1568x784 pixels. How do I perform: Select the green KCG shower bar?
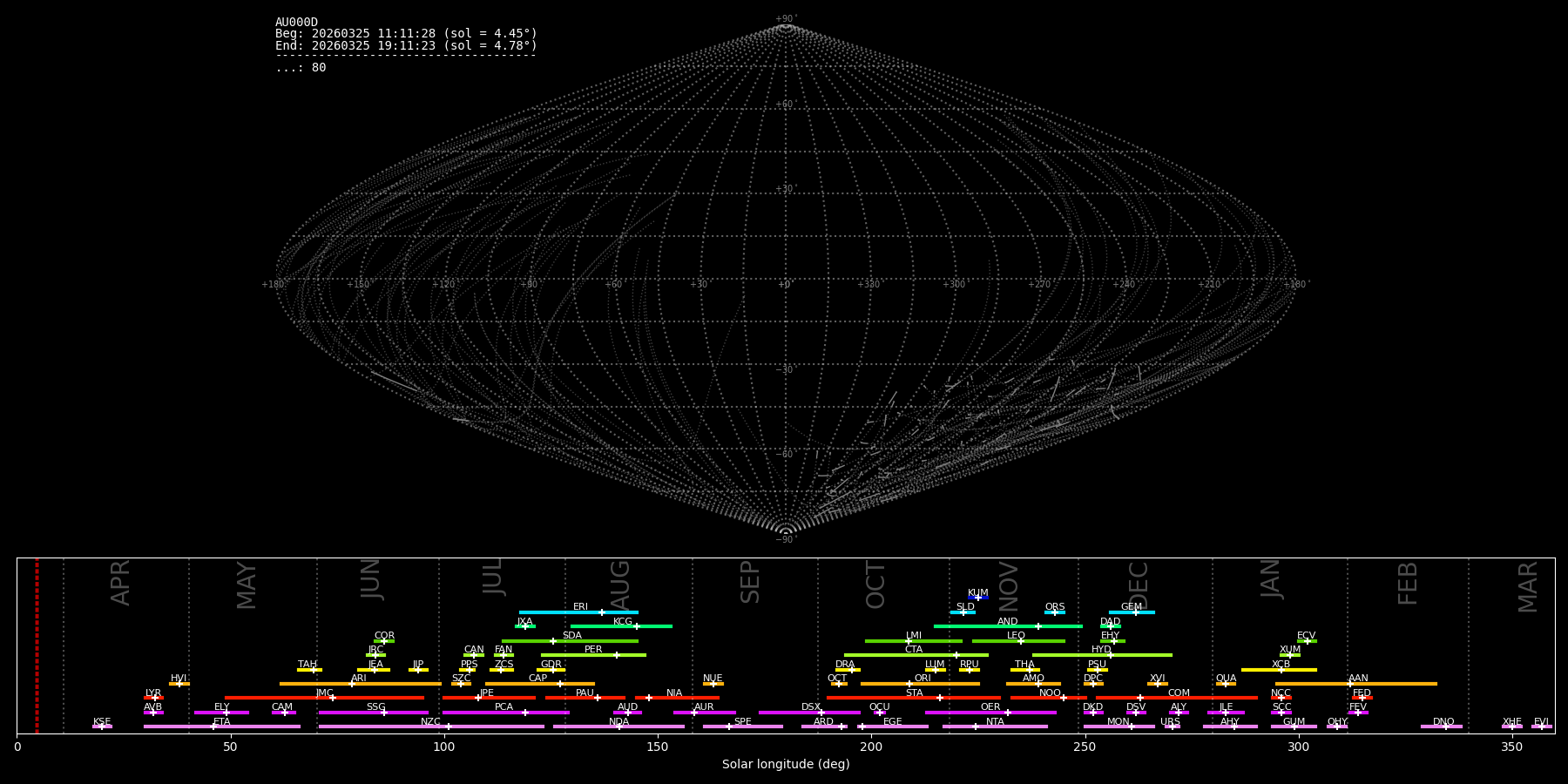coord(621,626)
